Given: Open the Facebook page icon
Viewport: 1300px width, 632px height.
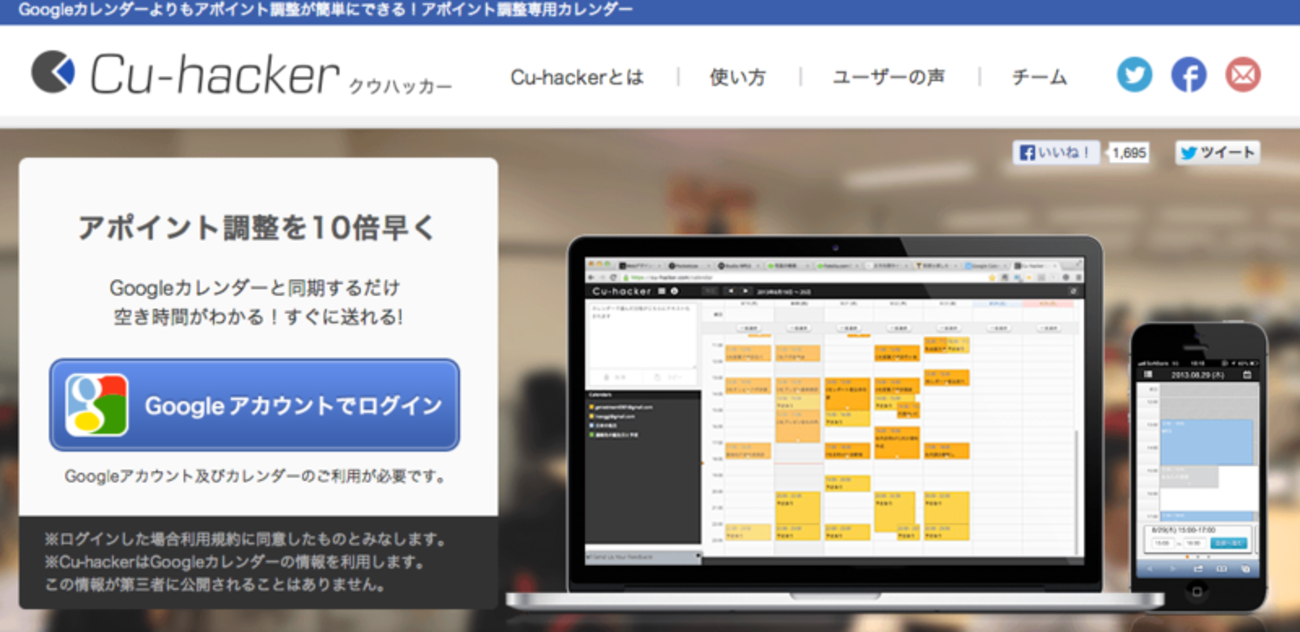Looking at the screenshot, I should click(1188, 75).
